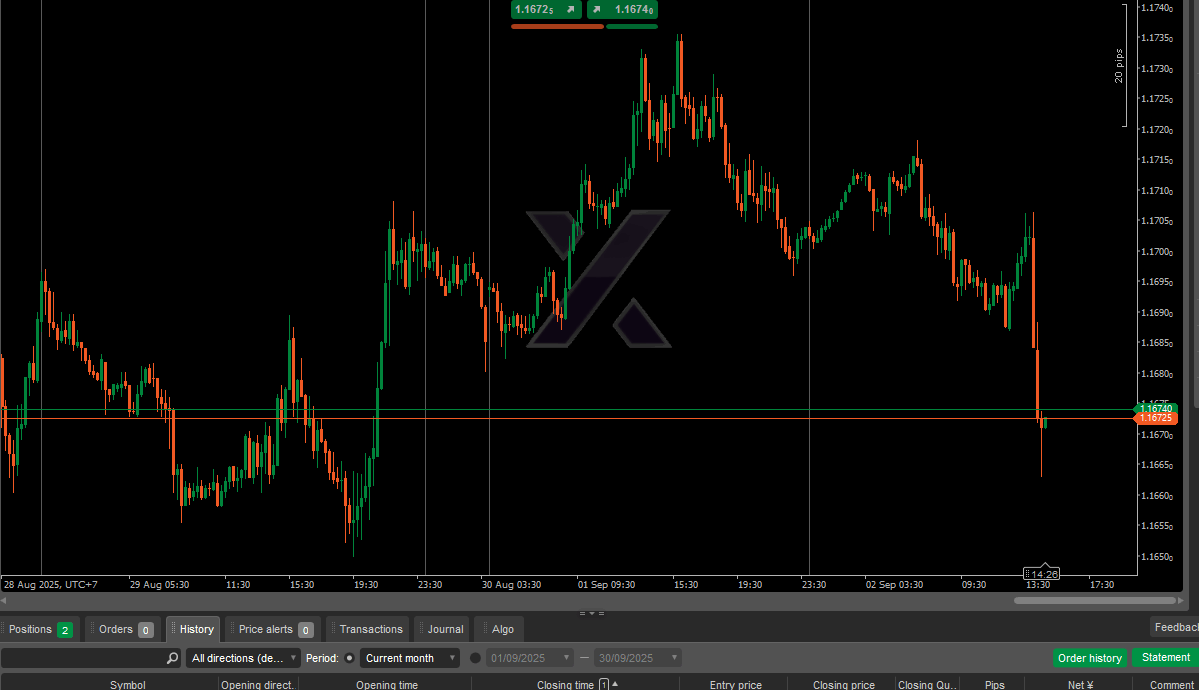The width and height of the screenshot is (1199, 690).
Task: Click the orange bid price label on axis
Action: (1155, 418)
